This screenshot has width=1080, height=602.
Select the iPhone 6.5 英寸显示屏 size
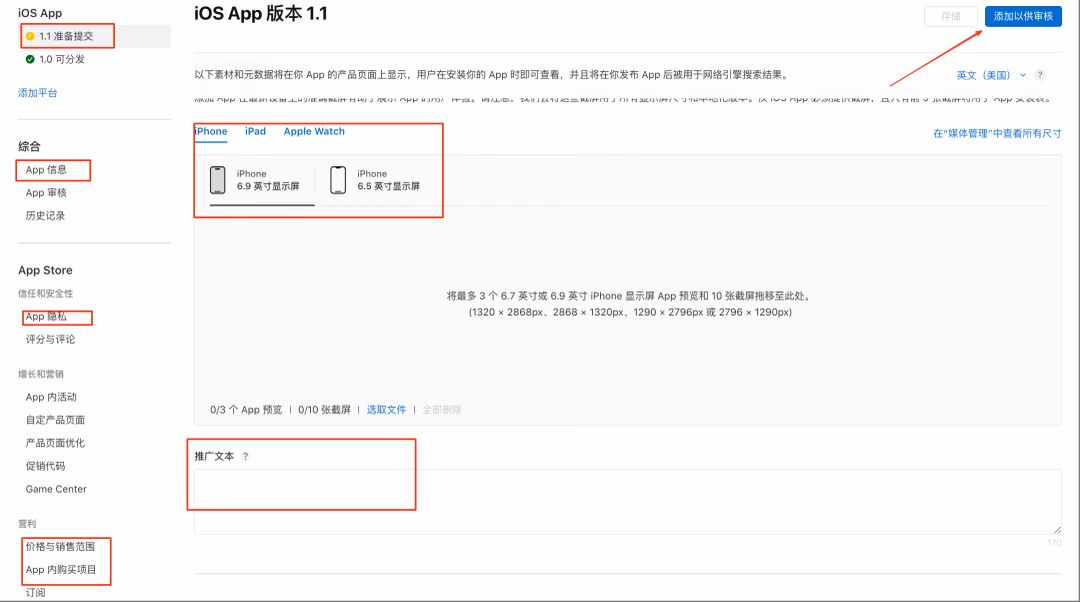(x=375, y=180)
